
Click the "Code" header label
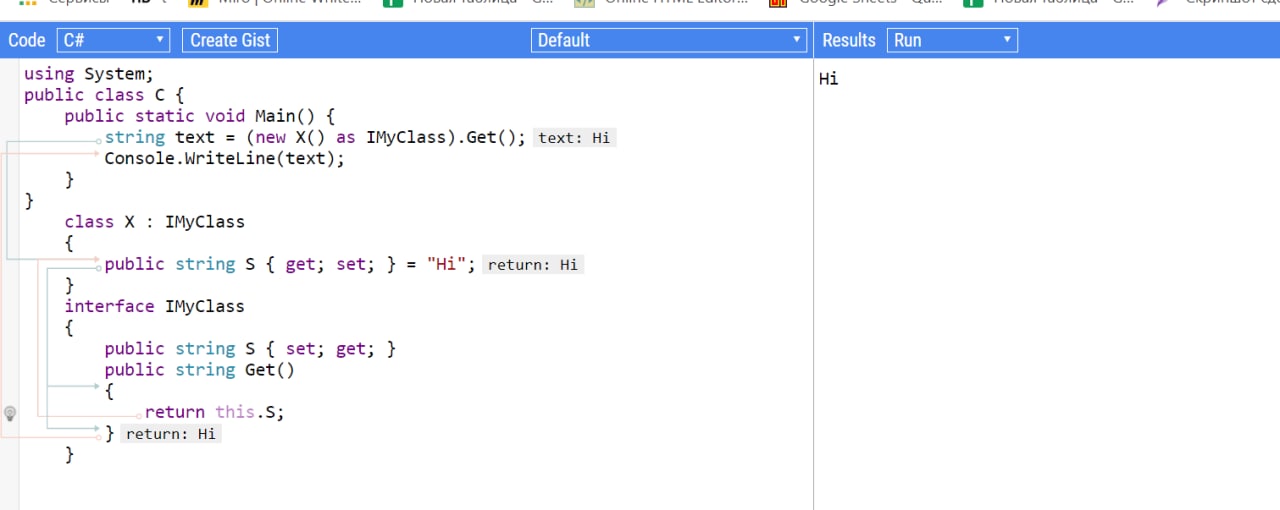(27, 40)
